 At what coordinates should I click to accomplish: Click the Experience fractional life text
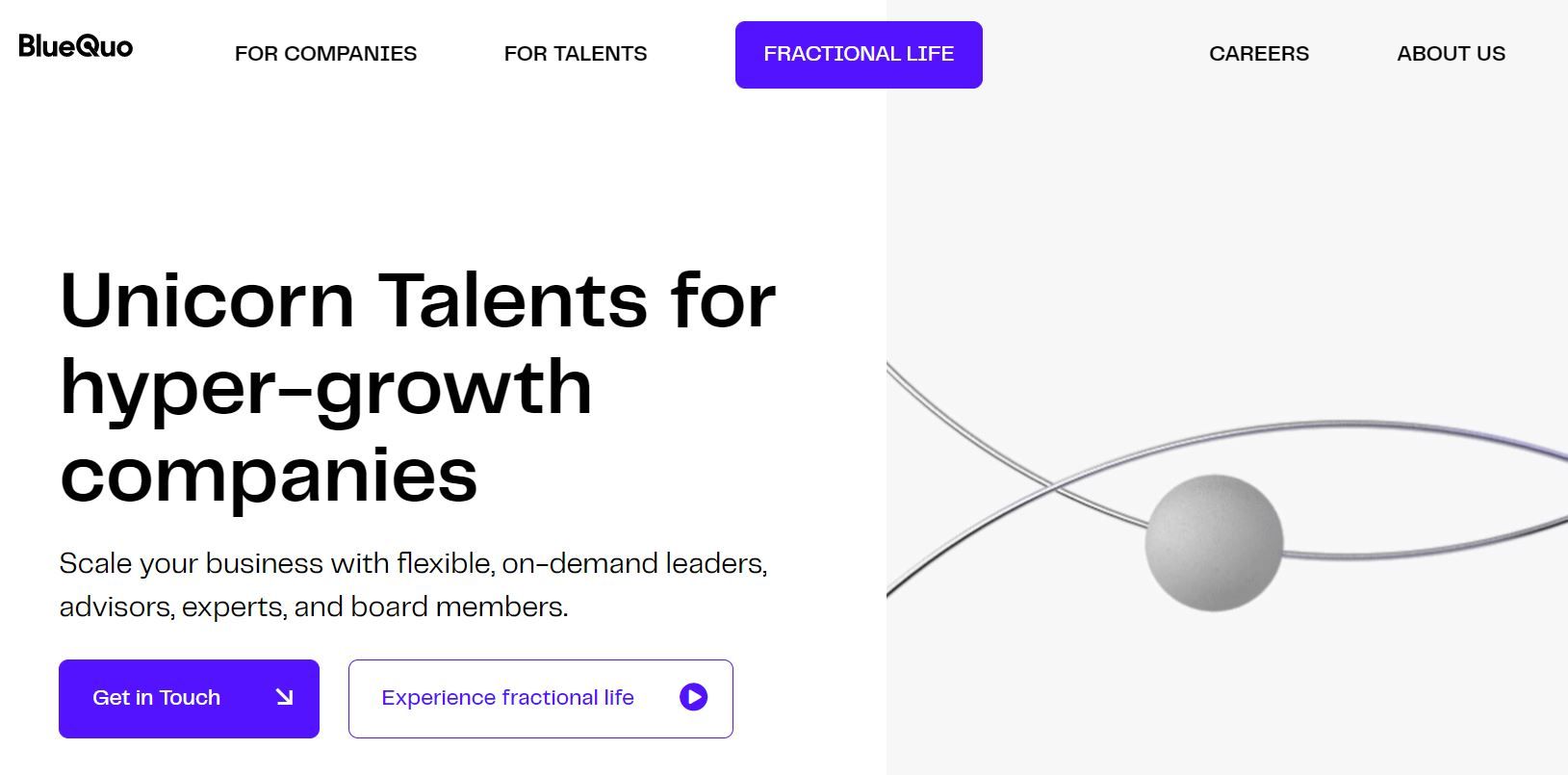click(507, 698)
